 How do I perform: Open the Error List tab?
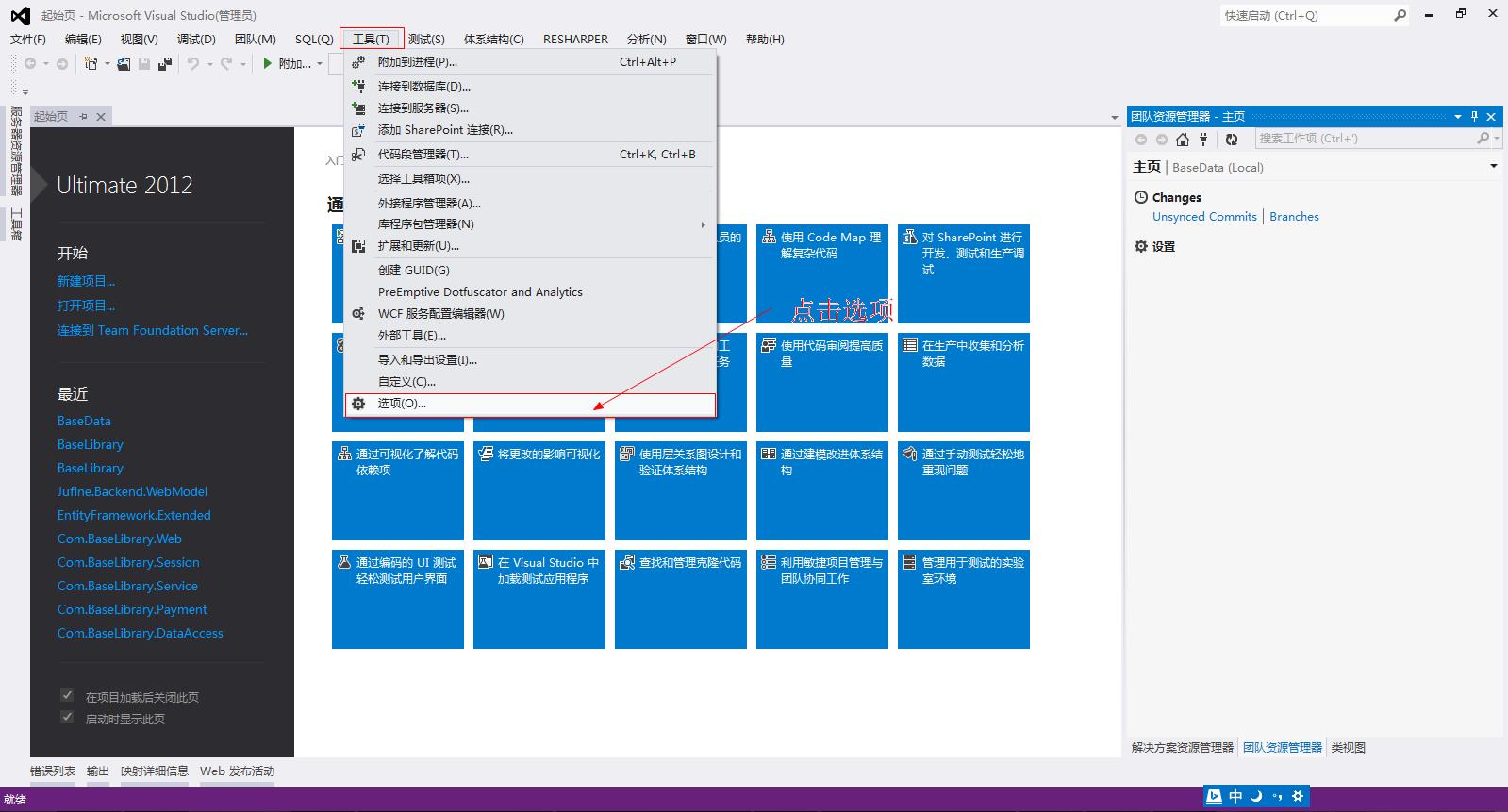point(53,771)
